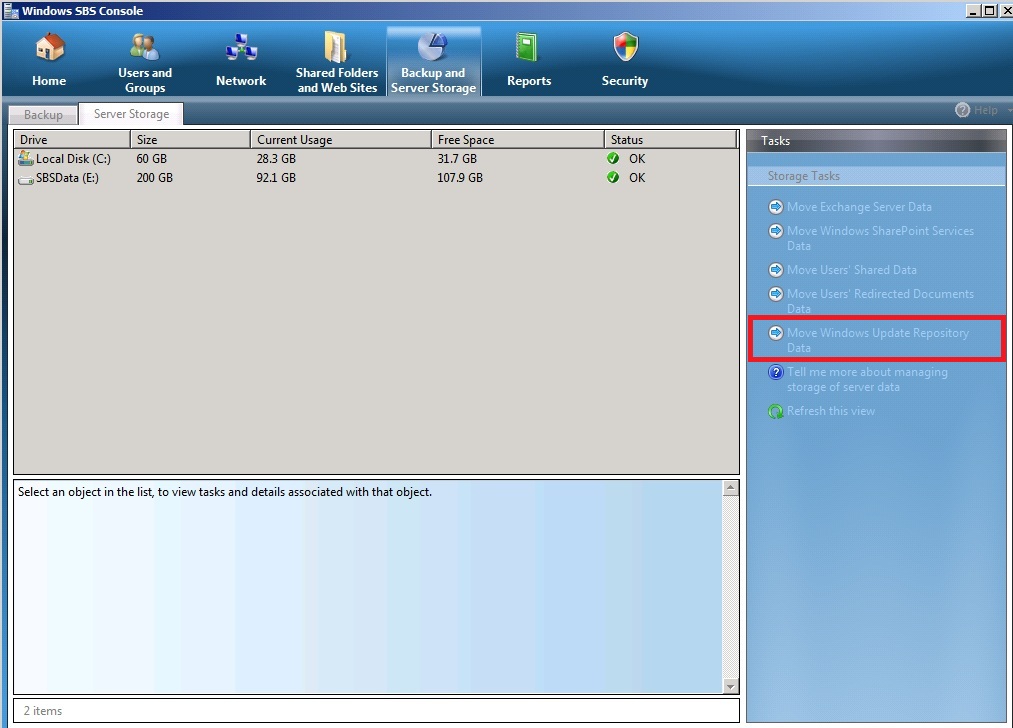1013x728 pixels.
Task: Click arrow icon beside Move Windows Update Repository Data
Action: point(775,333)
